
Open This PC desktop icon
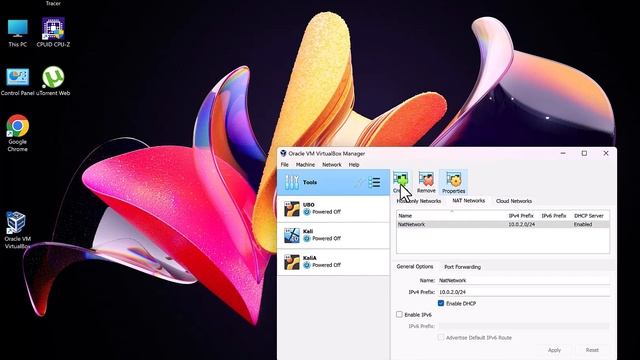(18, 33)
